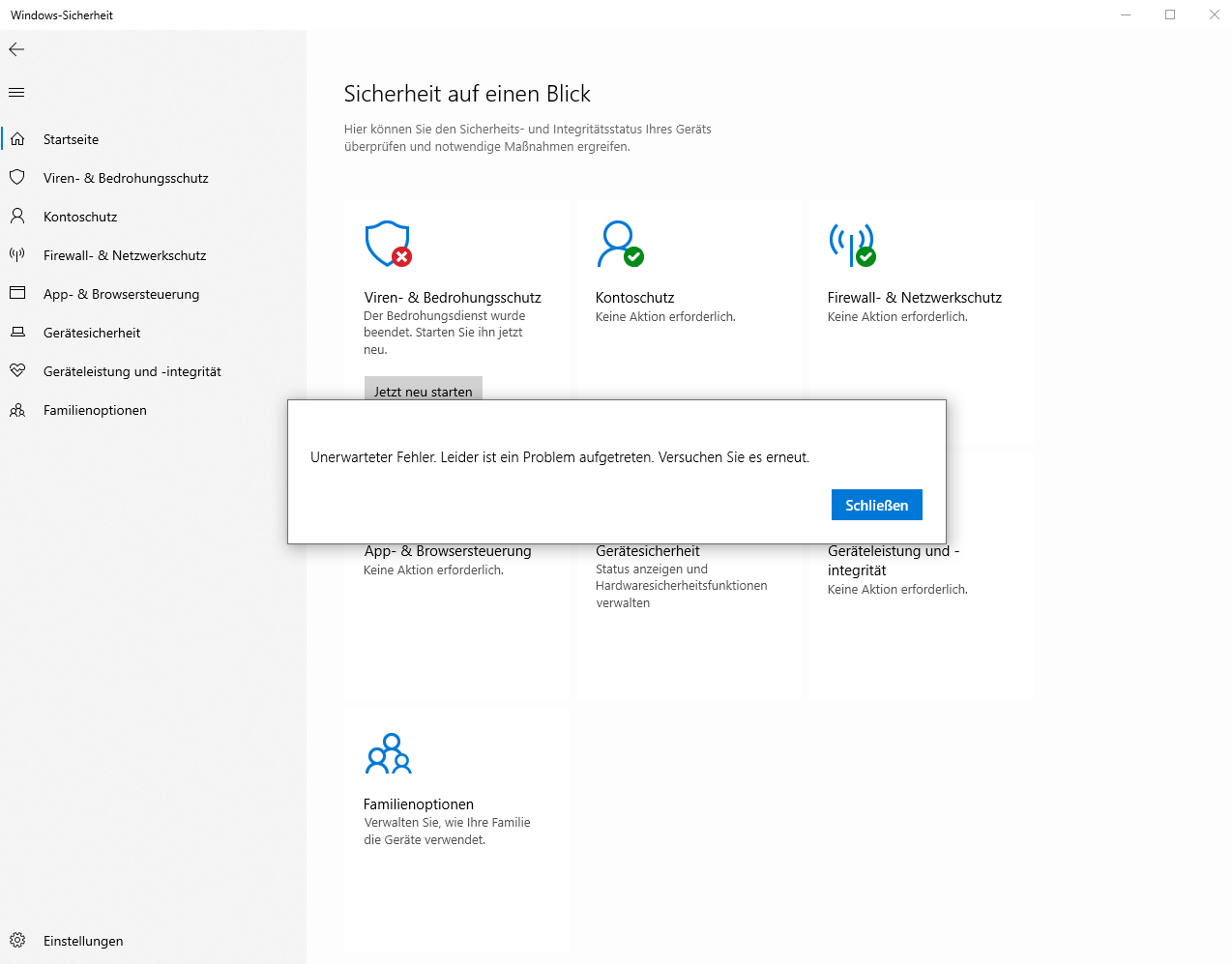Click the antenna icon for Firewall- & Netzwerkschutz
Image resolution: width=1232 pixels, height=964 pixels.
tap(17, 255)
